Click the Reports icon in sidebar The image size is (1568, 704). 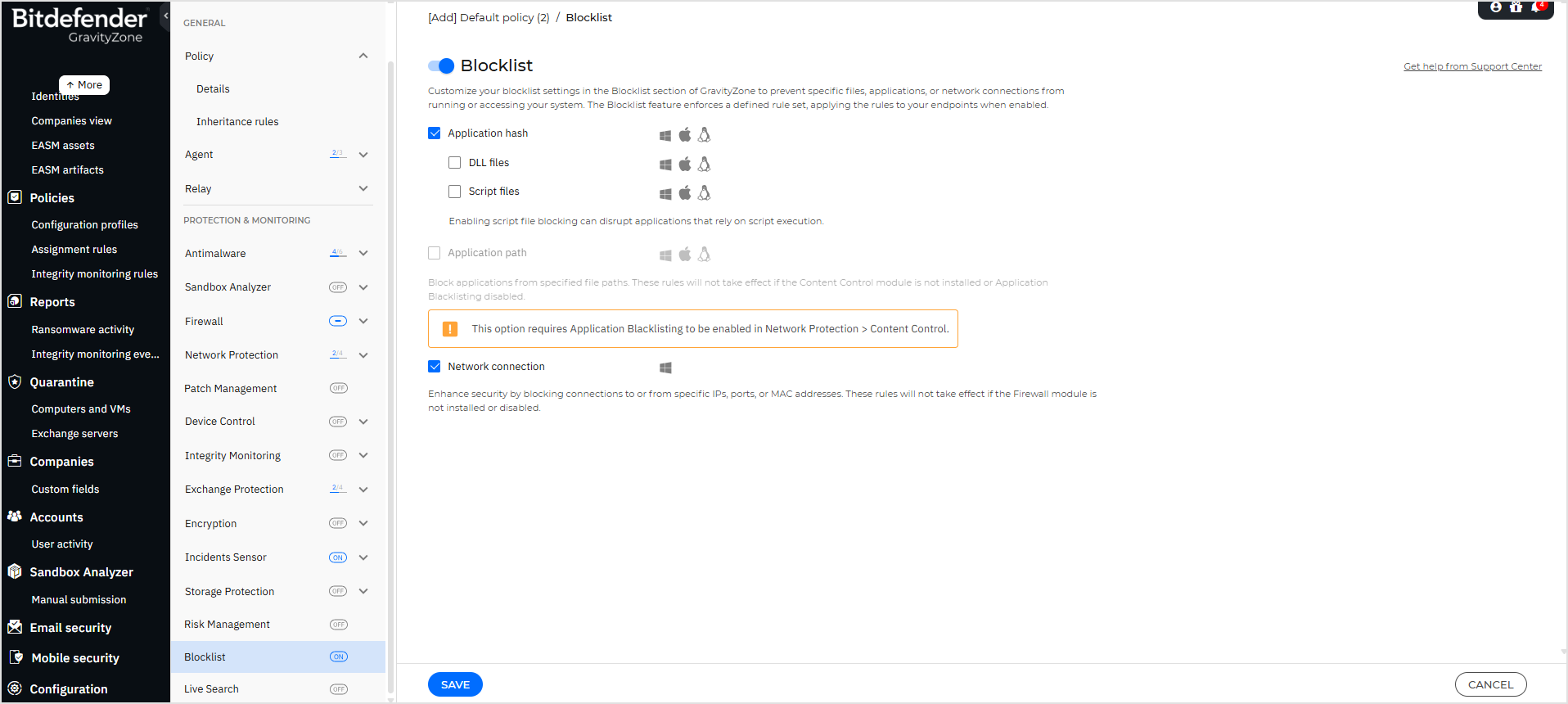15,301
